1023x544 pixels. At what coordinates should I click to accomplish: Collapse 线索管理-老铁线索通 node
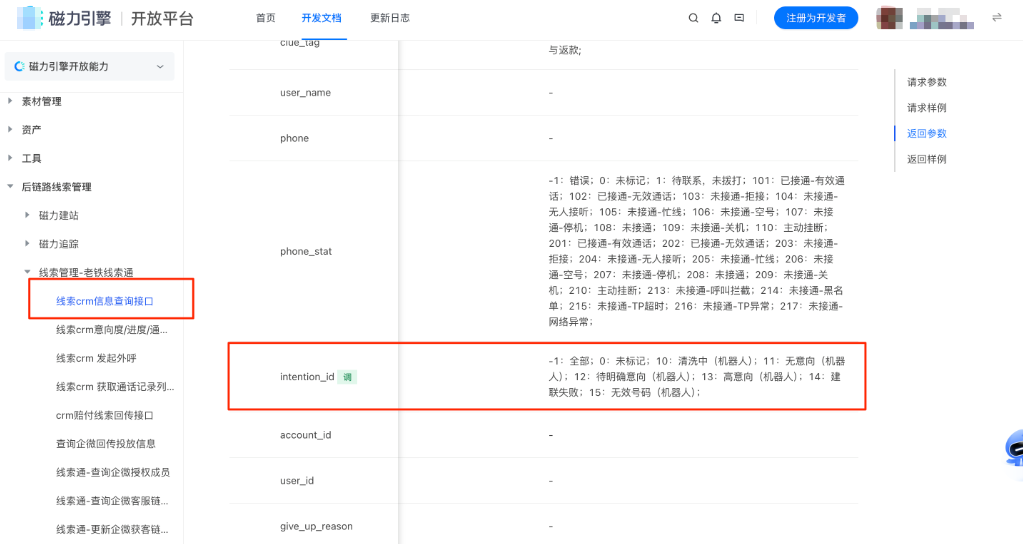[x=27, y=272]
